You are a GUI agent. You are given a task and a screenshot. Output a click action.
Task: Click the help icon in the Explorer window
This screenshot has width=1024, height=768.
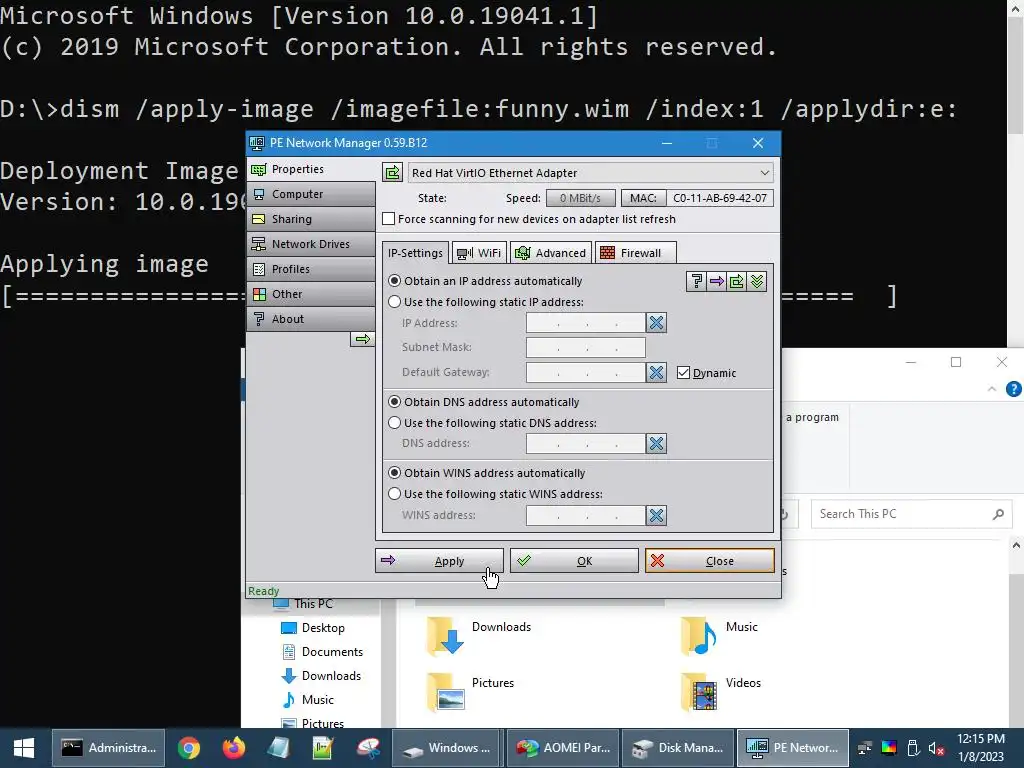tap(1014, 389)
